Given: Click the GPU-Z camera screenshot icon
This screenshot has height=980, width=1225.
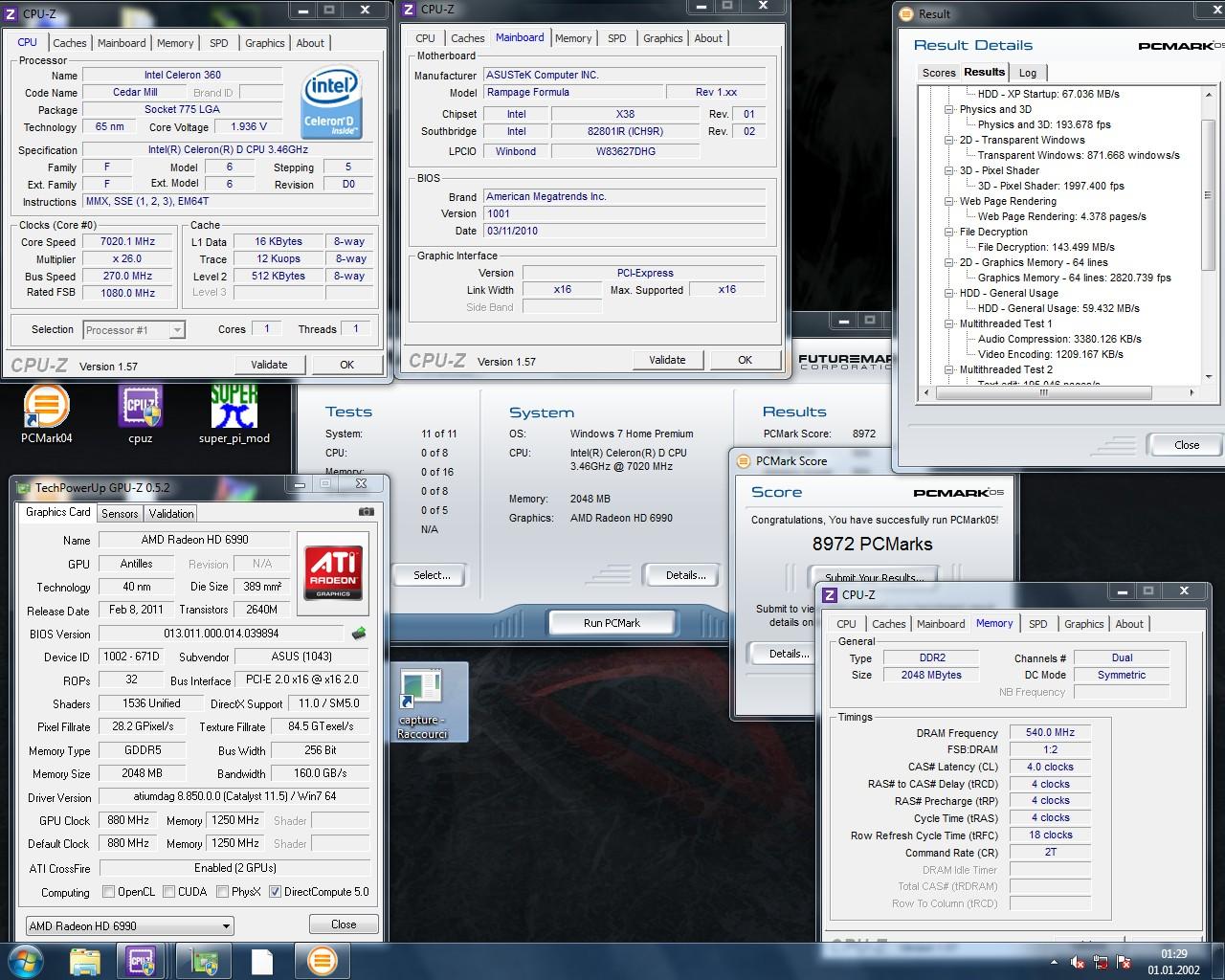Looking at the screenshot, I should coord(367,512).
